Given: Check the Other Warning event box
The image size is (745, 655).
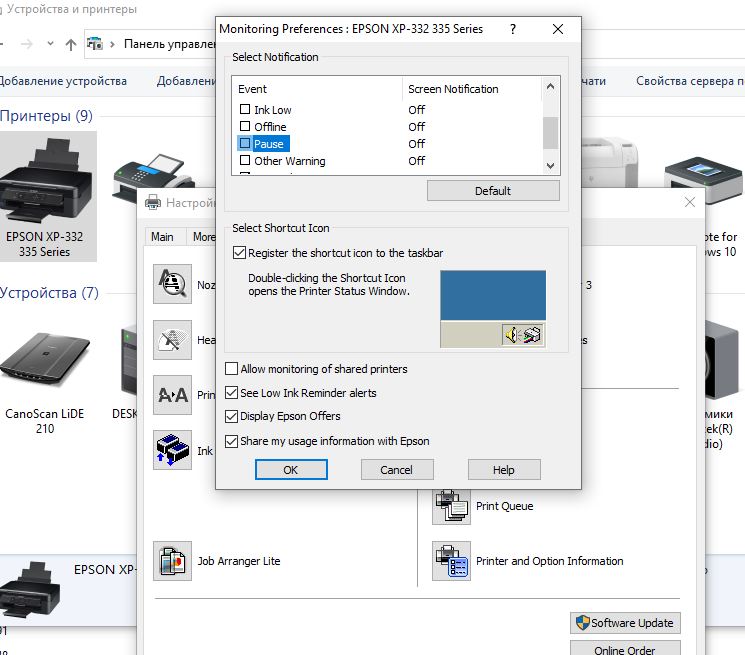Looking at the screenshot, I should (x=245, y=160).
